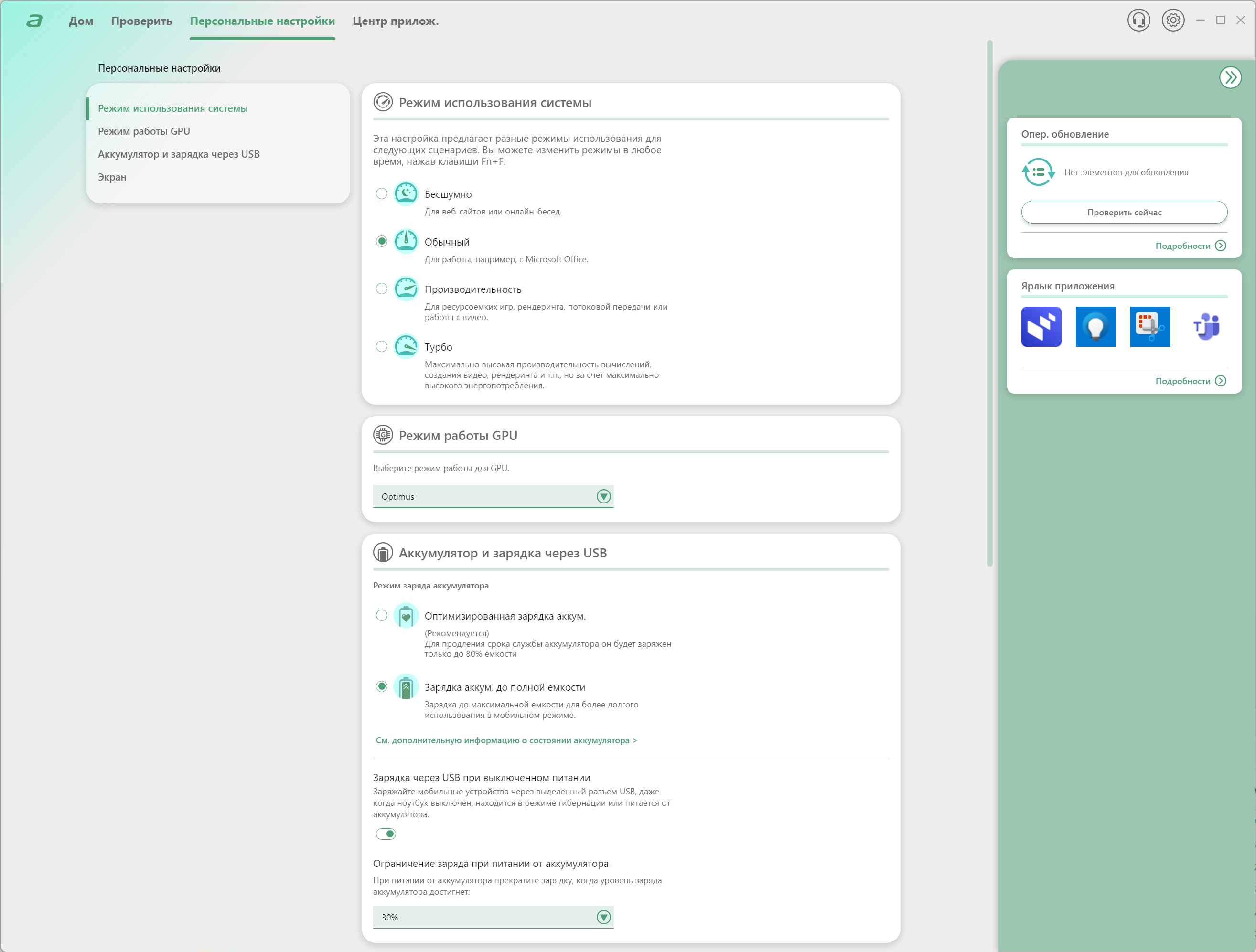Viewport: 1256px width, 952px height.
Task: Click the Acer logo icon
Action: (34, 21)
